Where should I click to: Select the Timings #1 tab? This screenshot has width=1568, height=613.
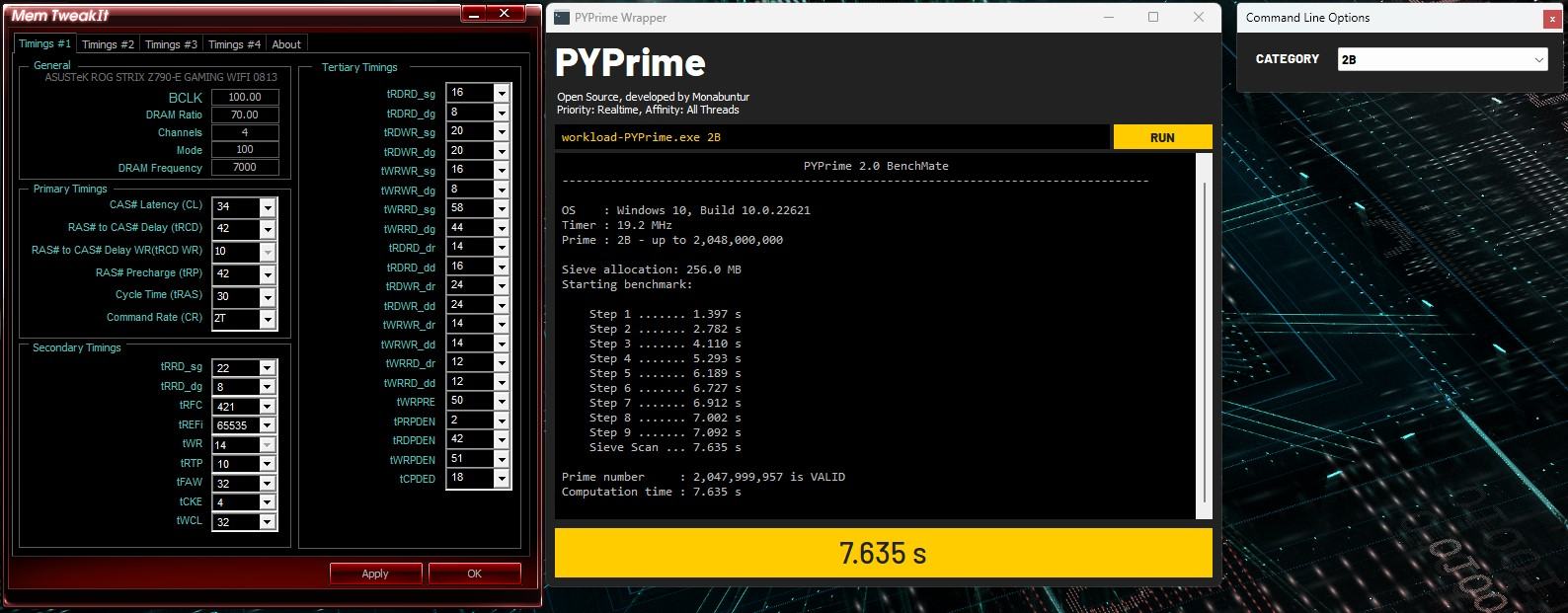pyautogui.click(x=44, y=43)
